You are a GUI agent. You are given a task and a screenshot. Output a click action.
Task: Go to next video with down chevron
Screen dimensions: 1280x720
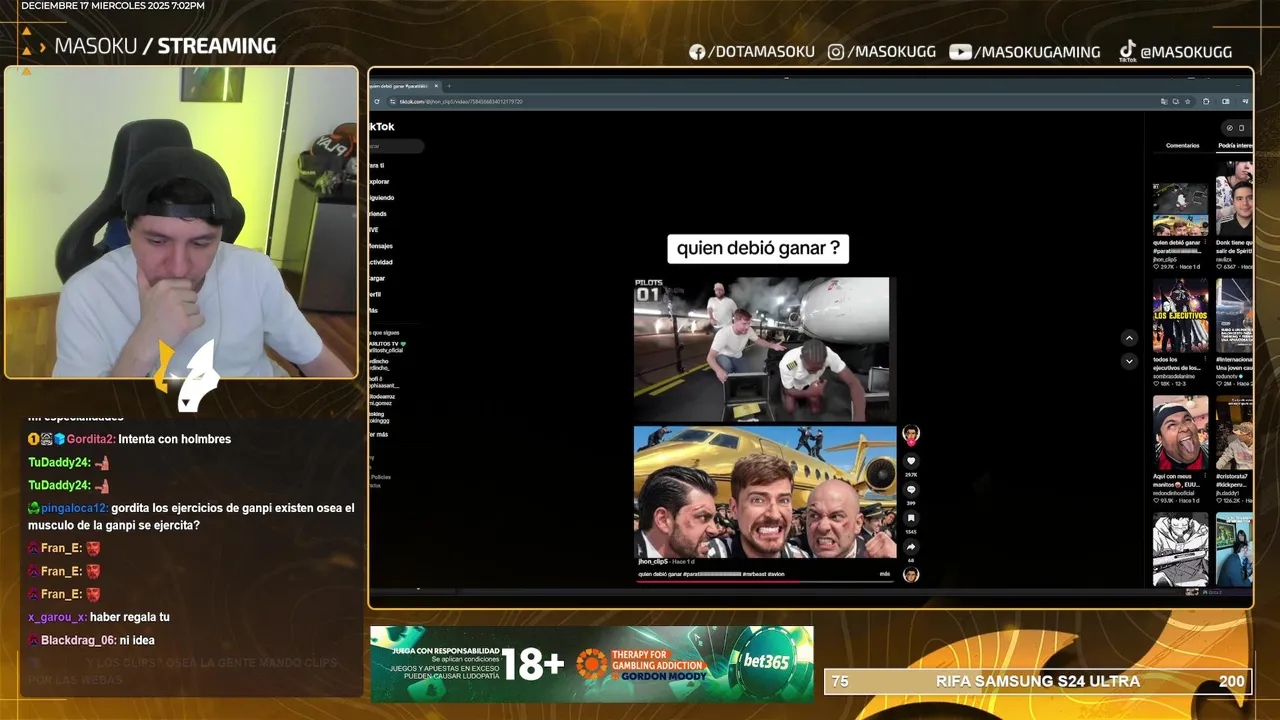[1129, 361]
